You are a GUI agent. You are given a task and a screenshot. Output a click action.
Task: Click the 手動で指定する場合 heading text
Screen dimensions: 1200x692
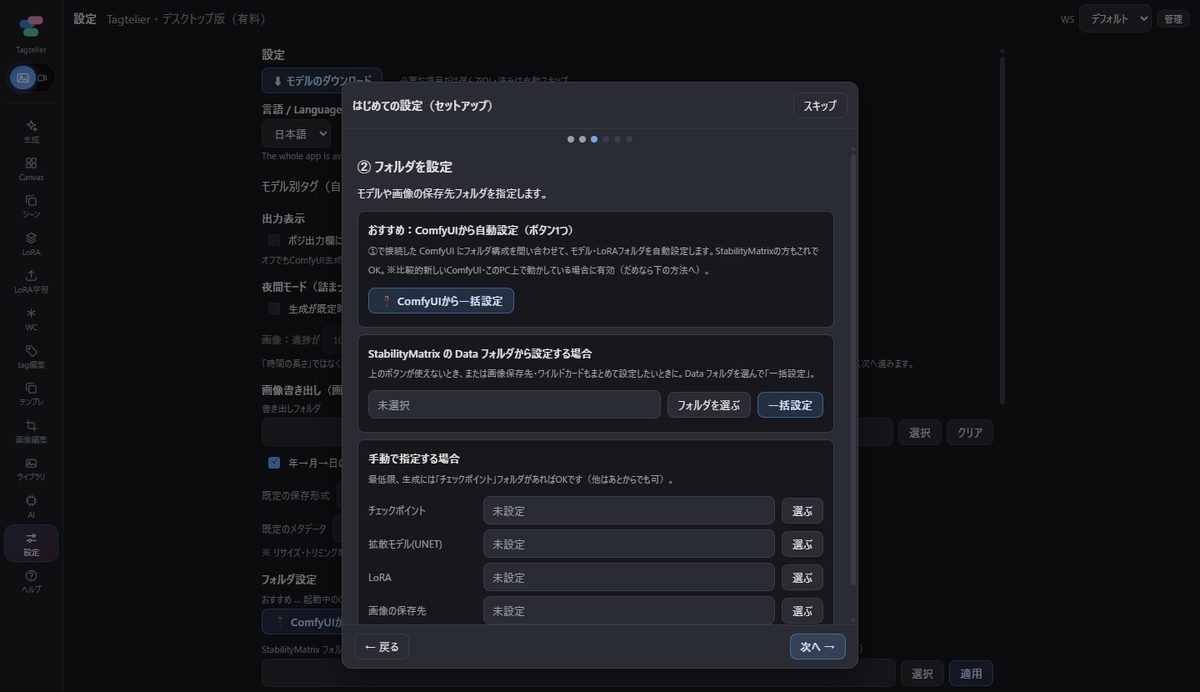[x=414, y=459]
